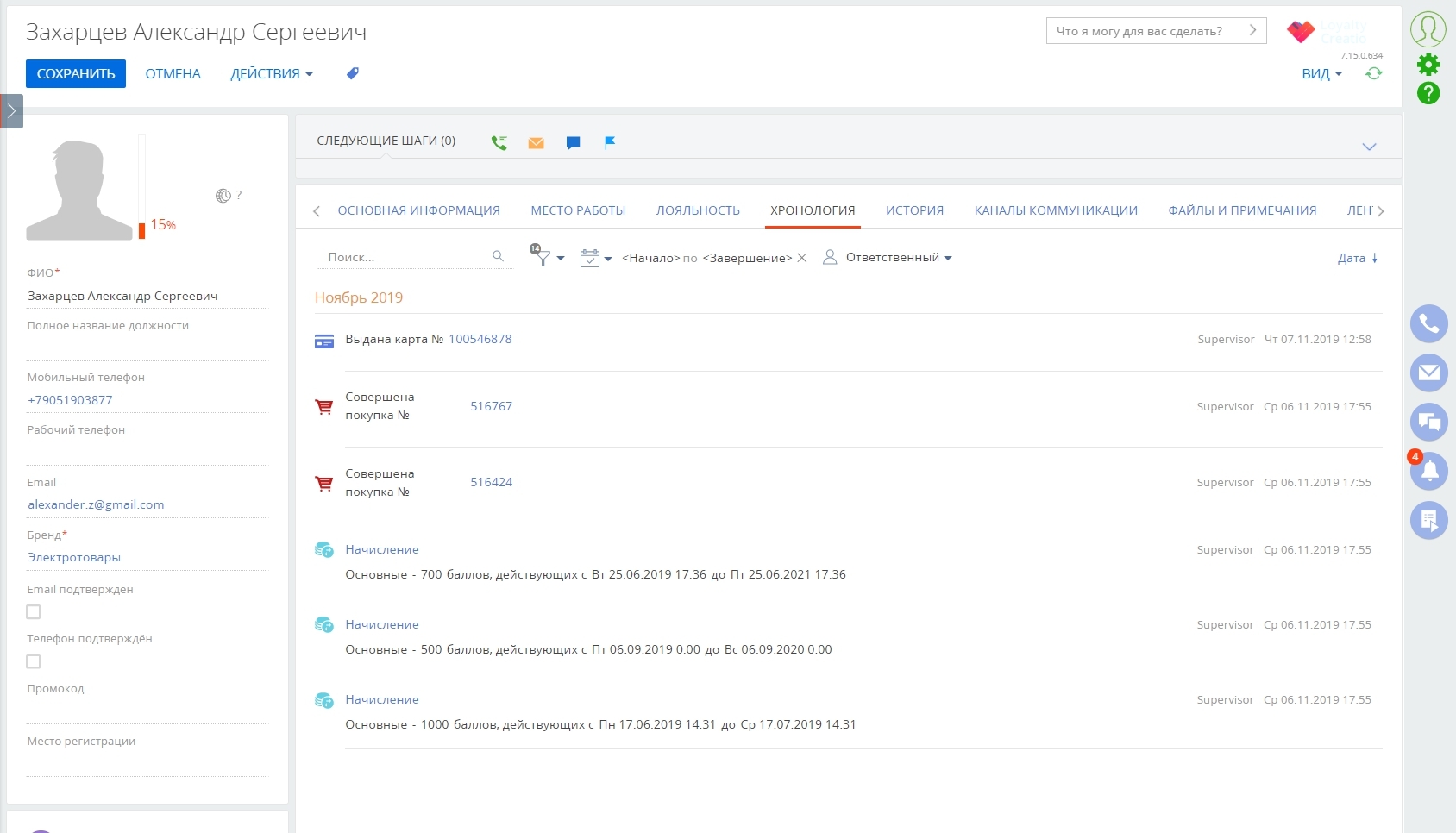Image resolution: width=1456 pixels, height=833 pixels.
Task: Switch to История tab
Action: (x=914, y=210)
